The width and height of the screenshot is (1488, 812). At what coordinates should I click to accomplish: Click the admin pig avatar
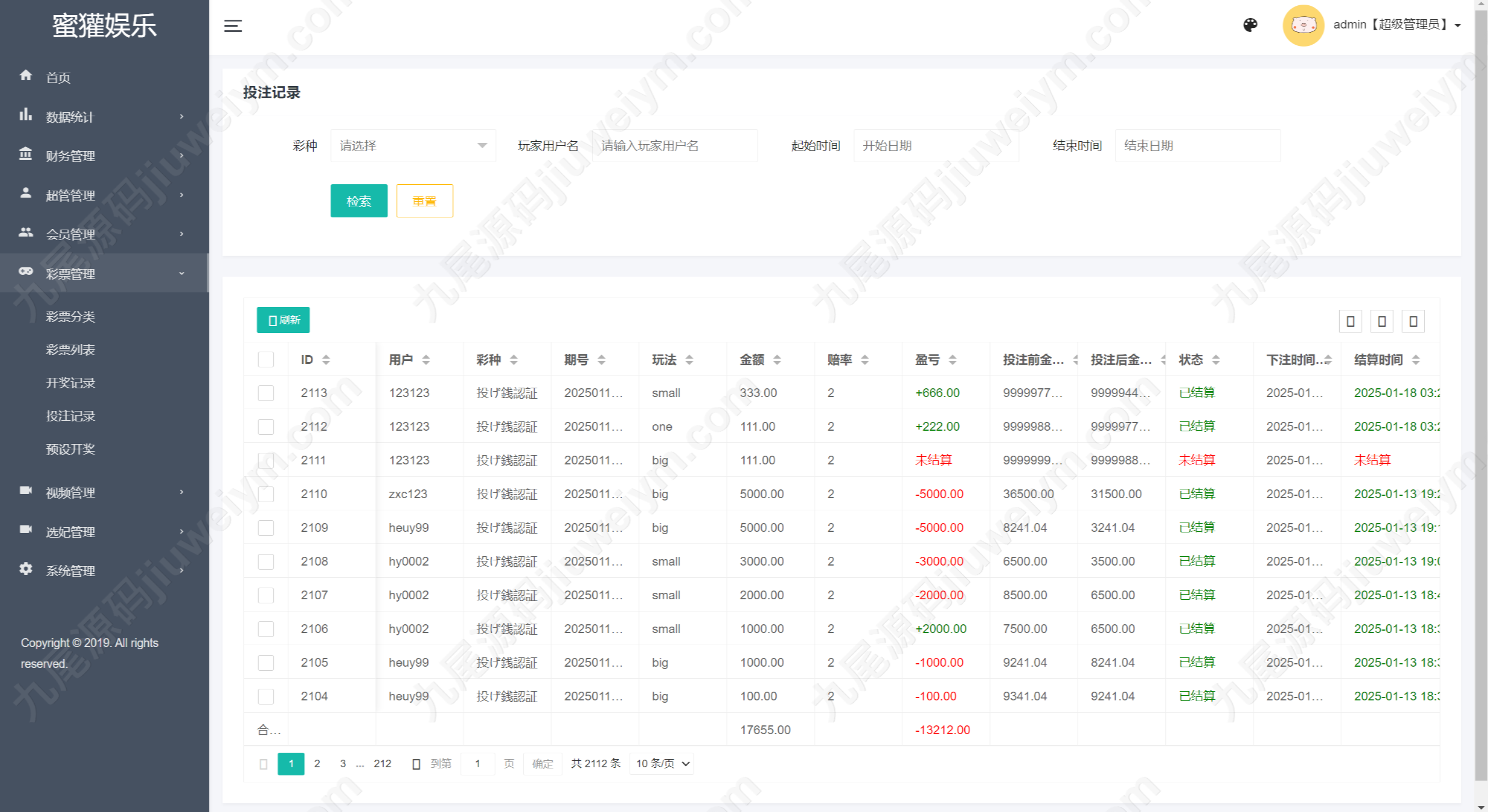(1303, 25)
